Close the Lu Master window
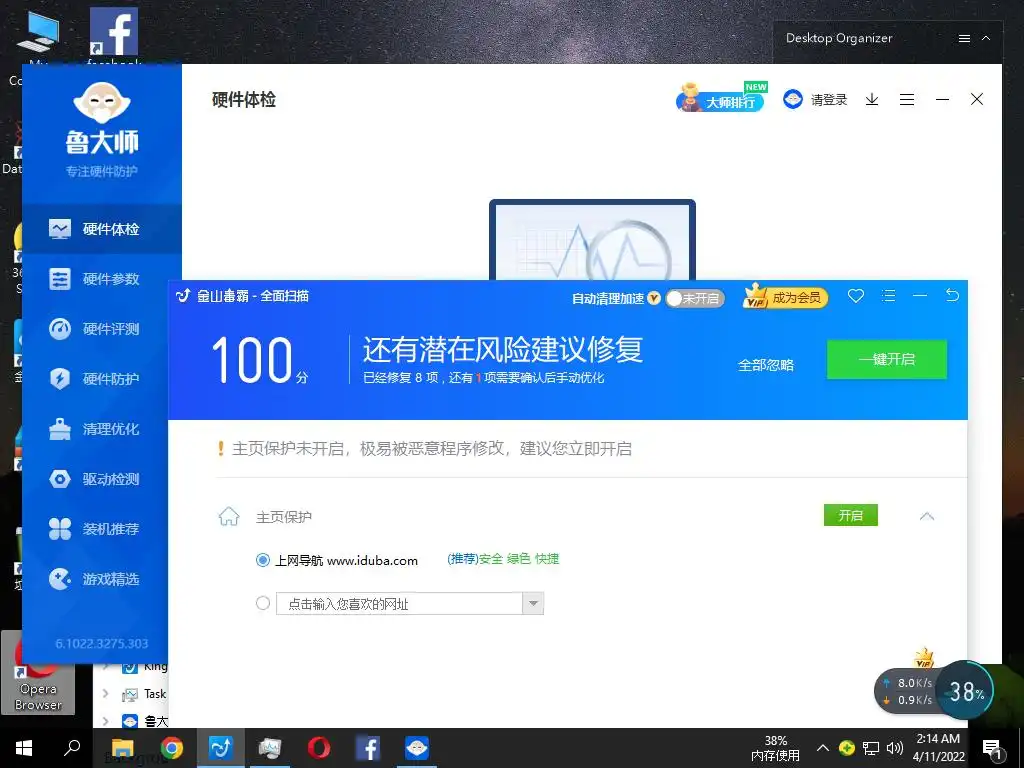The image size is (1024, 768). click(x=977, y=99)
